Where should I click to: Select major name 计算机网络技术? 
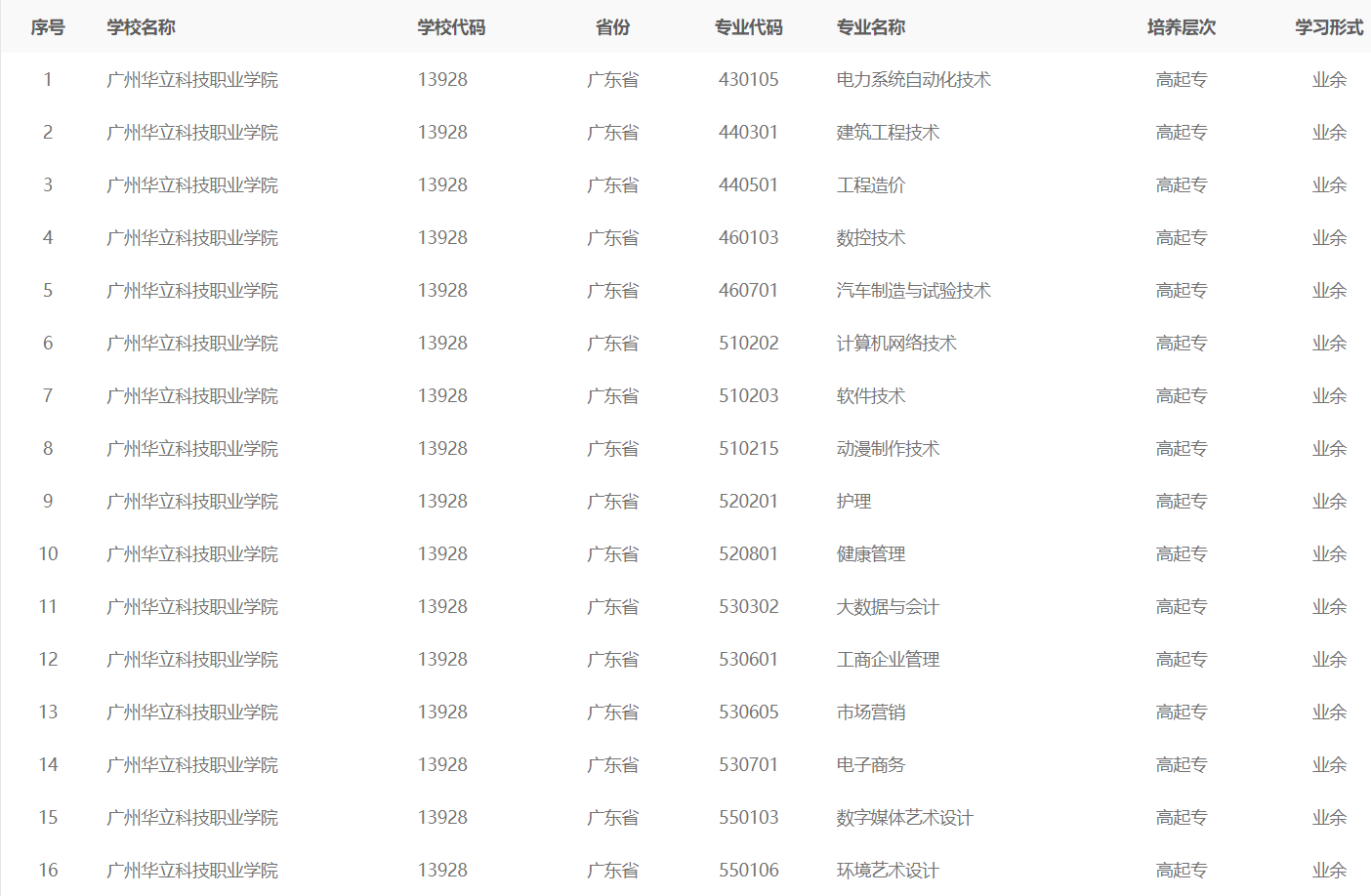(x=896, y=344)
